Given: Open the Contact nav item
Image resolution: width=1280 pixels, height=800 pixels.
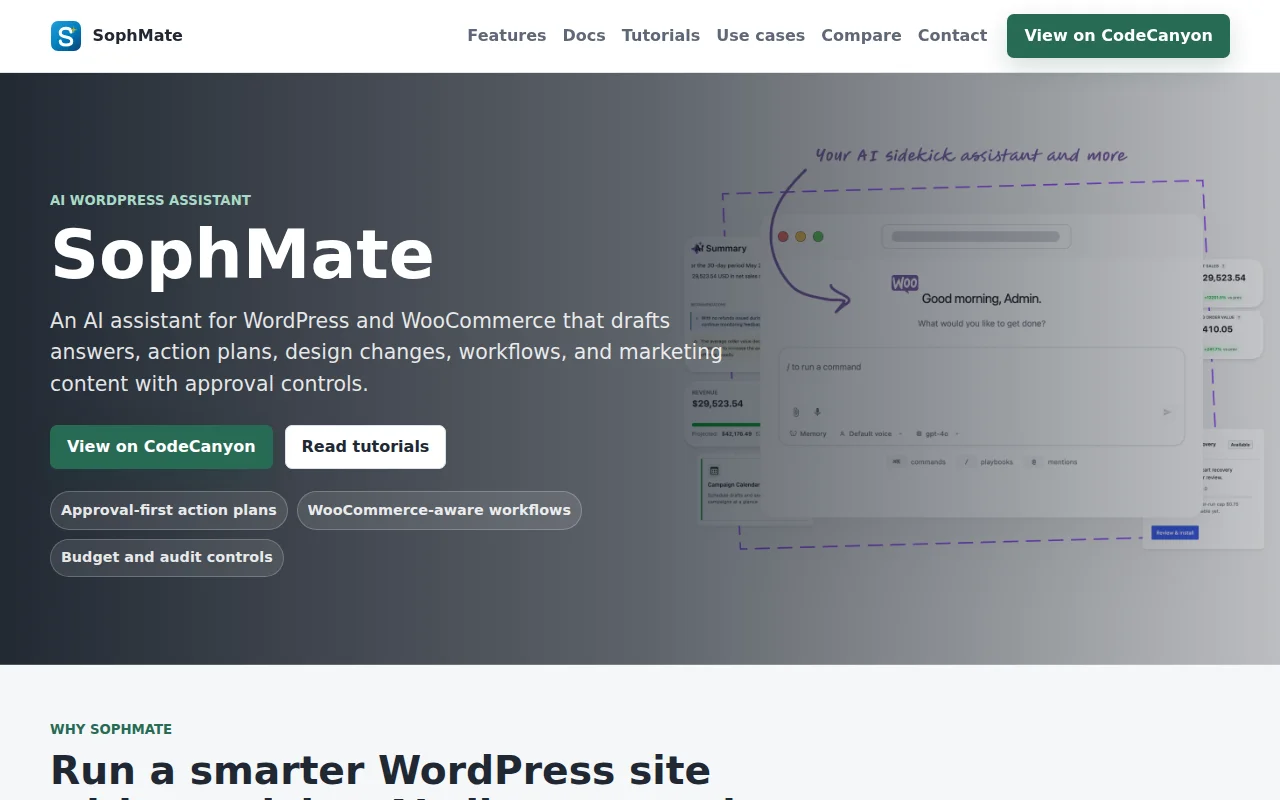Looking at the screenshot, I should pyautogui.click(x=952, y=36).
